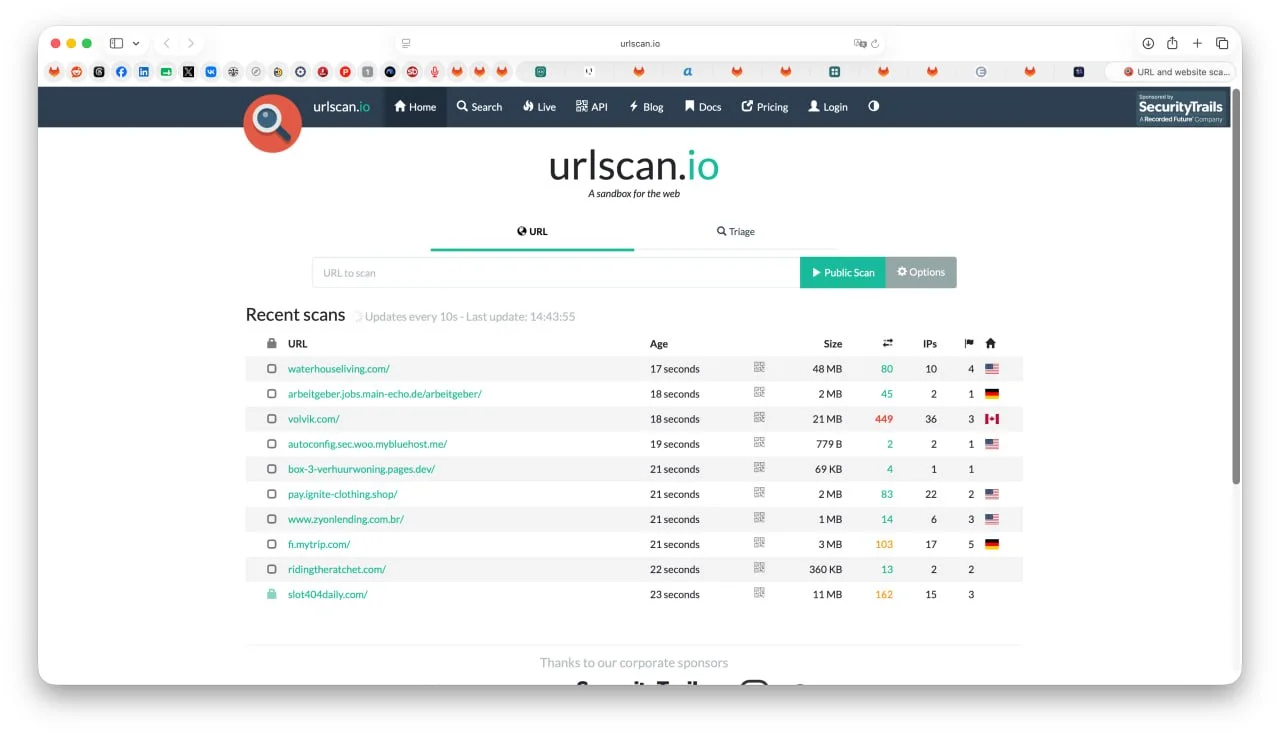This screenshot has width=1280, height=735.
Task: Open the slot404daily.com/ scan result
Action: point(327,594)
